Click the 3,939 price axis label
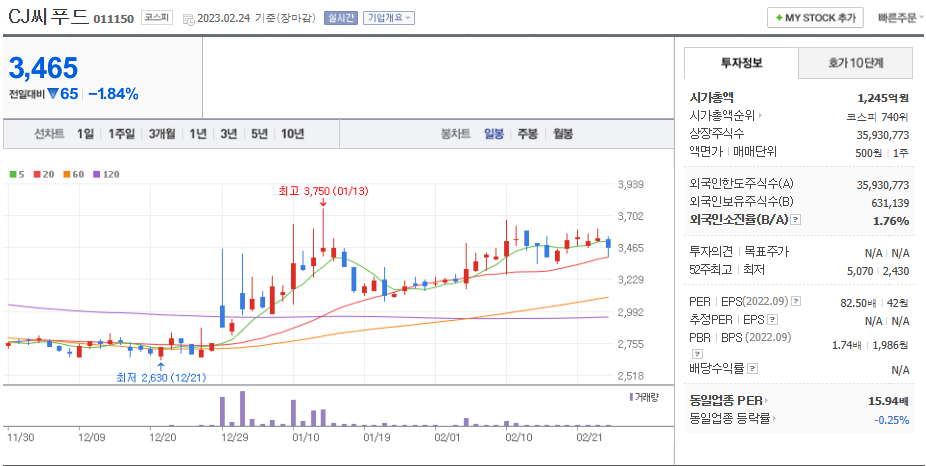 pyautogui.click(x=630, y=184)
